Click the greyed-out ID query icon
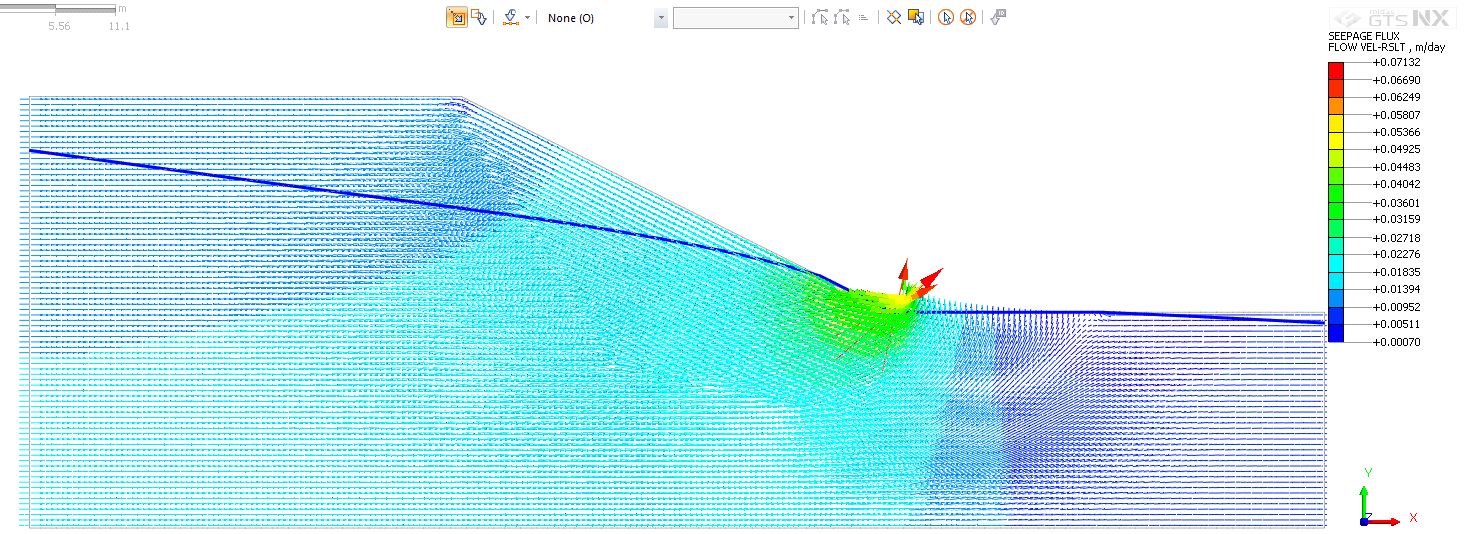Viewport: 1473px width, 534px height. click(x=998, y=18)
